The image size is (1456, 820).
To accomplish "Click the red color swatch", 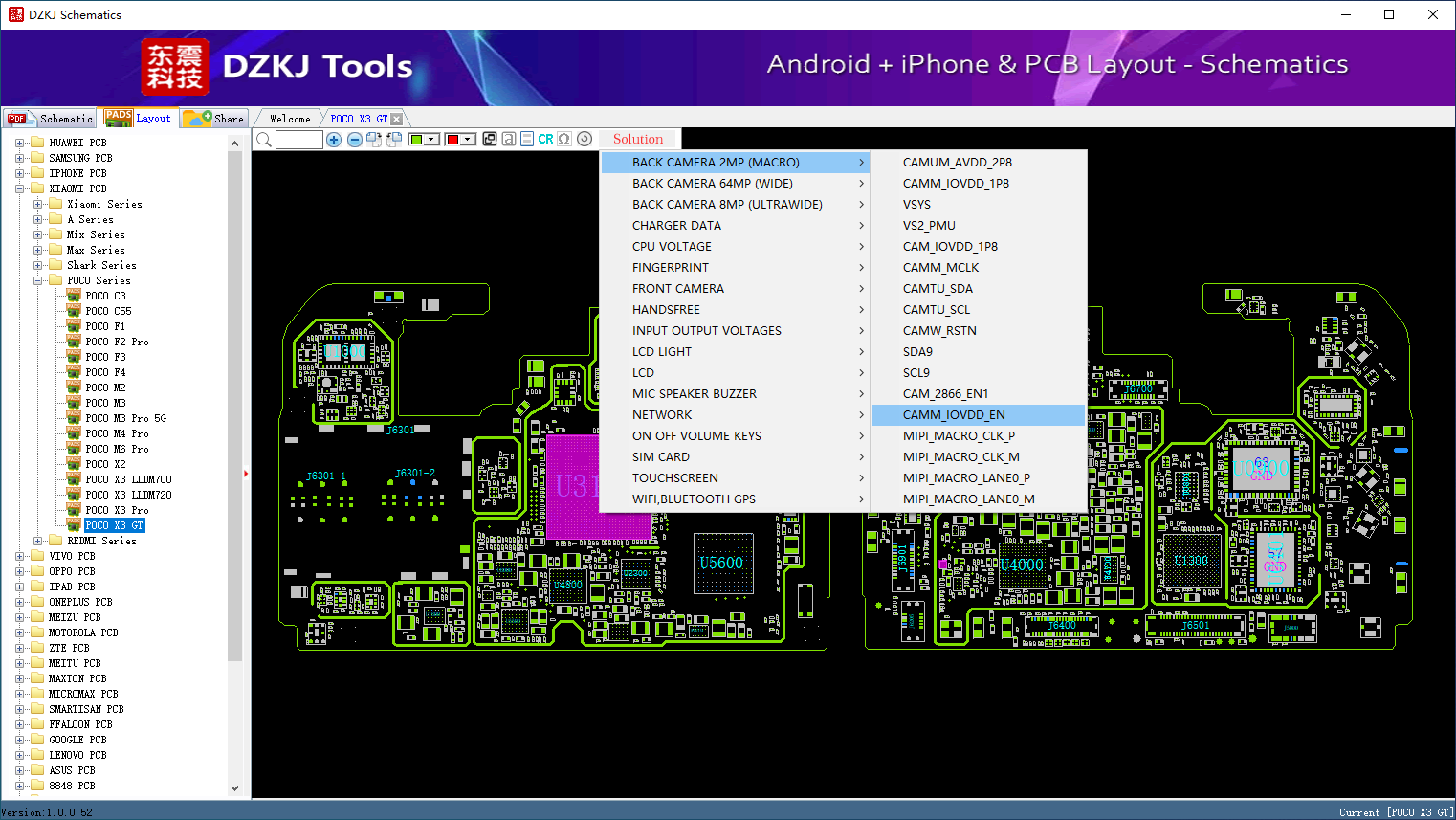I will 452,140.
